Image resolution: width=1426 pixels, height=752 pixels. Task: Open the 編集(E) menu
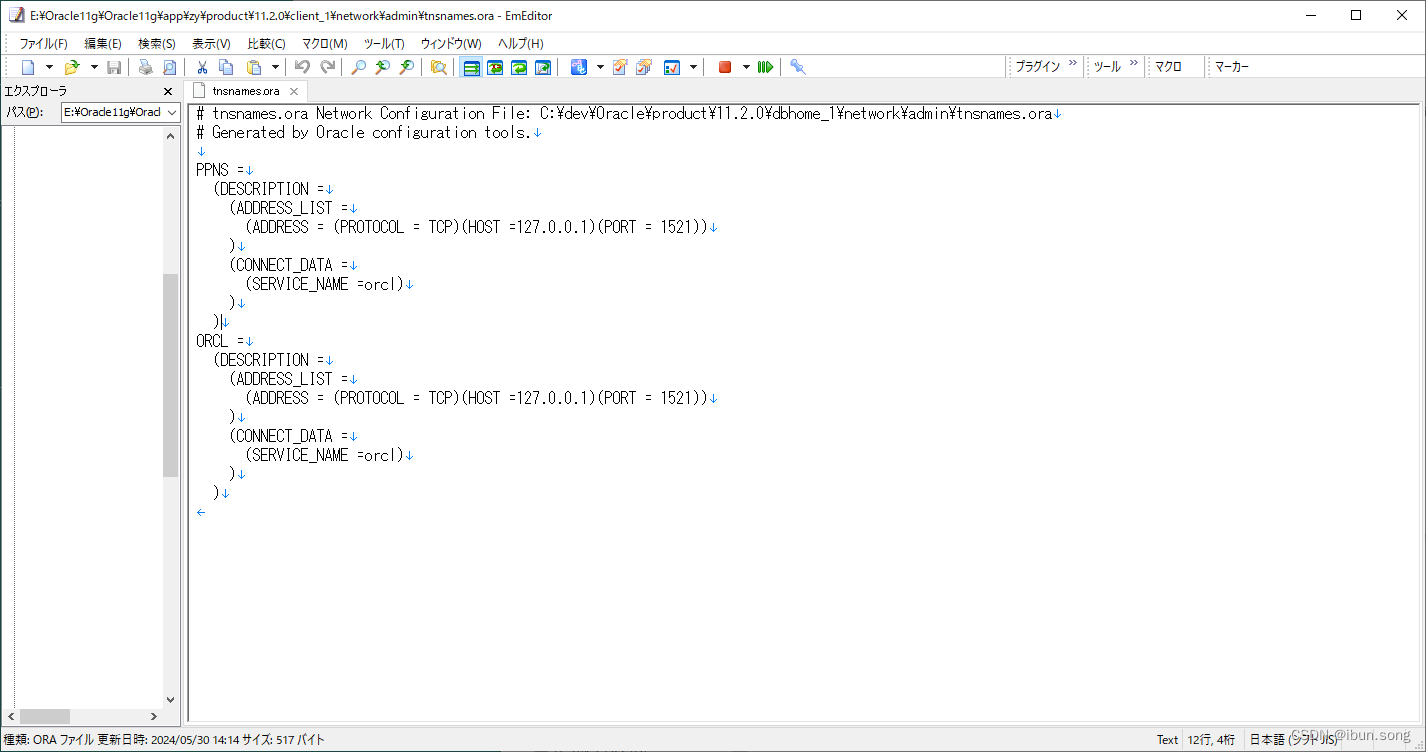pyautogui.click(x=103, y=44)
